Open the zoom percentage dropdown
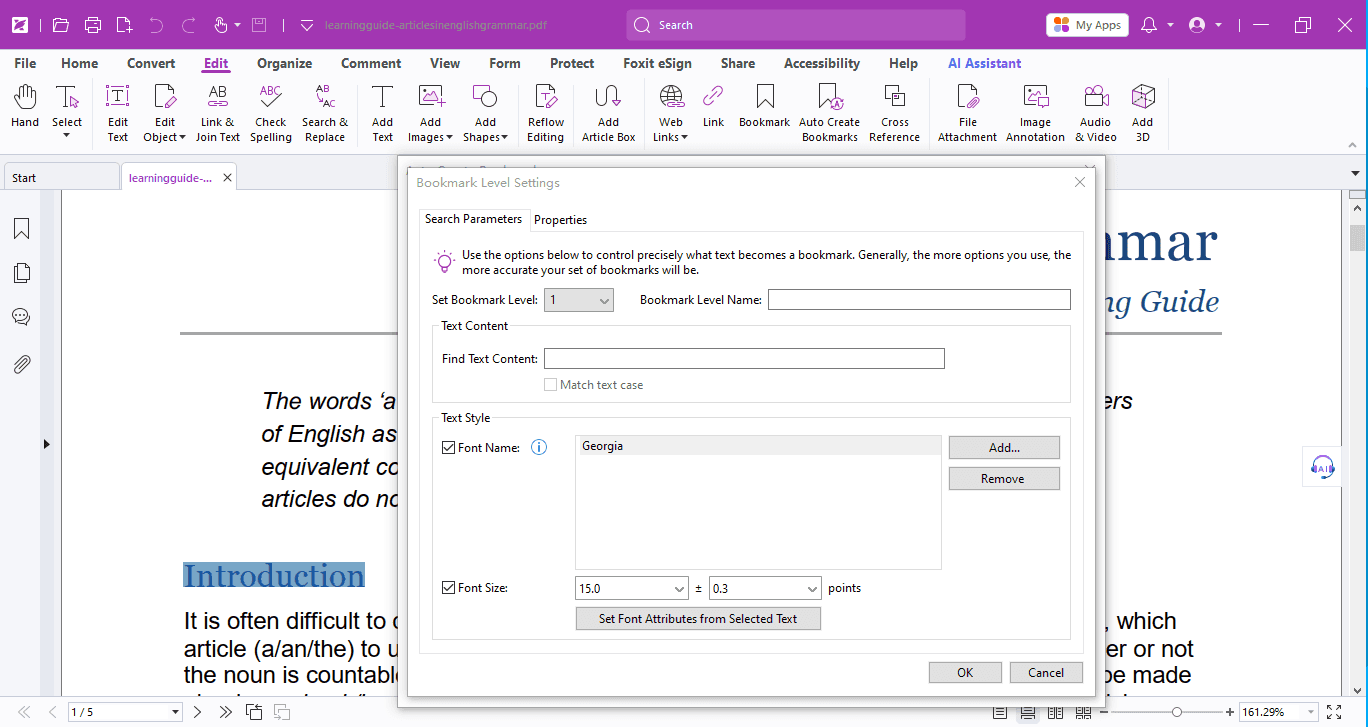1368x727 pixels. pos(1309,712)
